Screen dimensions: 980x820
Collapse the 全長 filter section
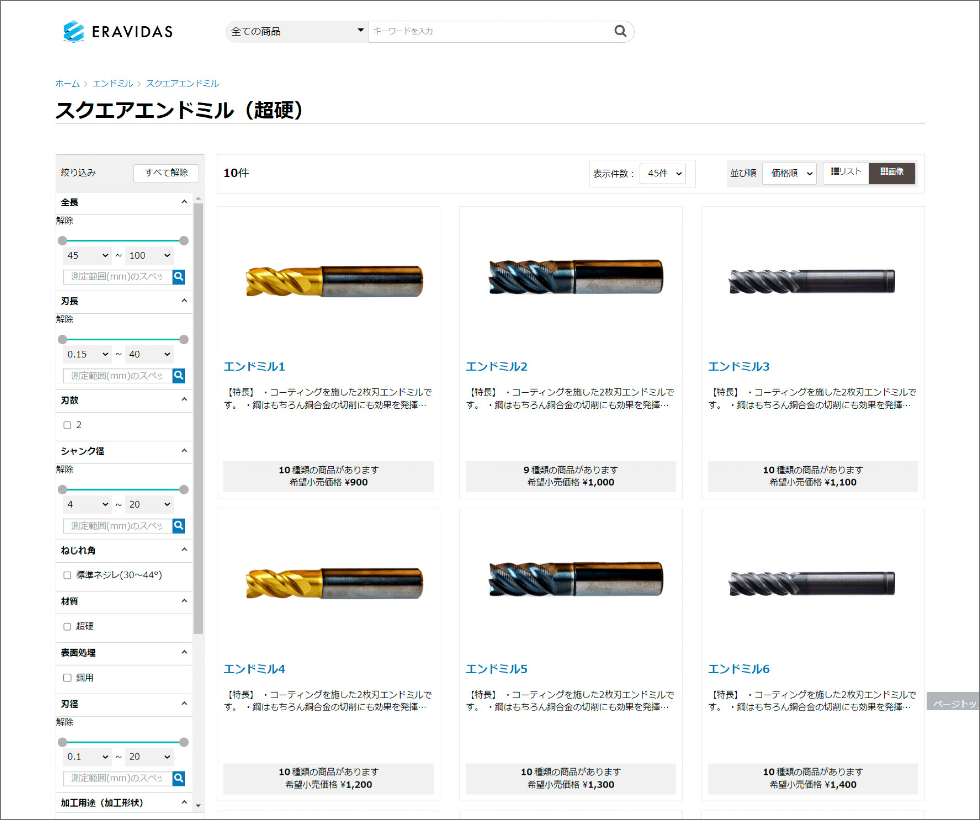click(x=184, y=202)
